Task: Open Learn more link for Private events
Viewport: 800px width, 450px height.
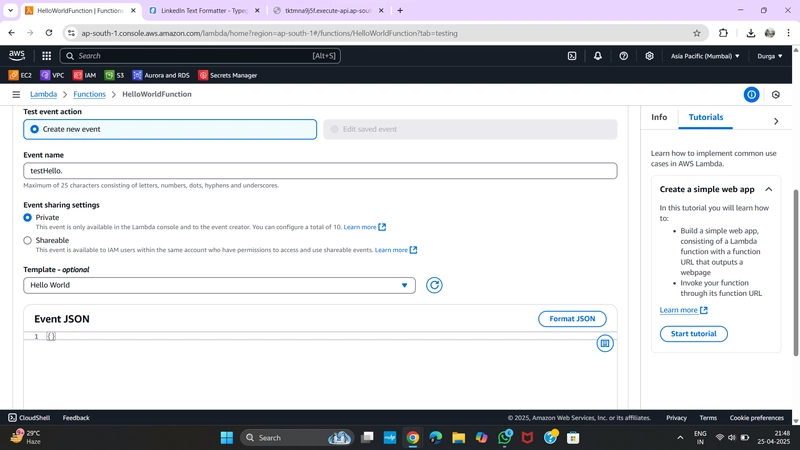Action: point(364,227)
